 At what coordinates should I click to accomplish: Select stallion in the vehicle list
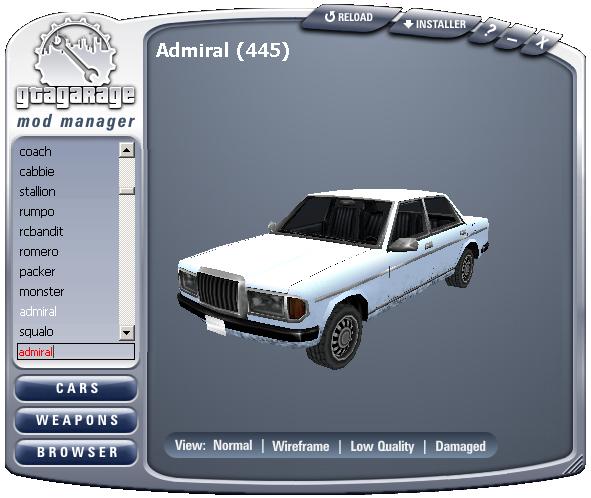pos(37,192)
